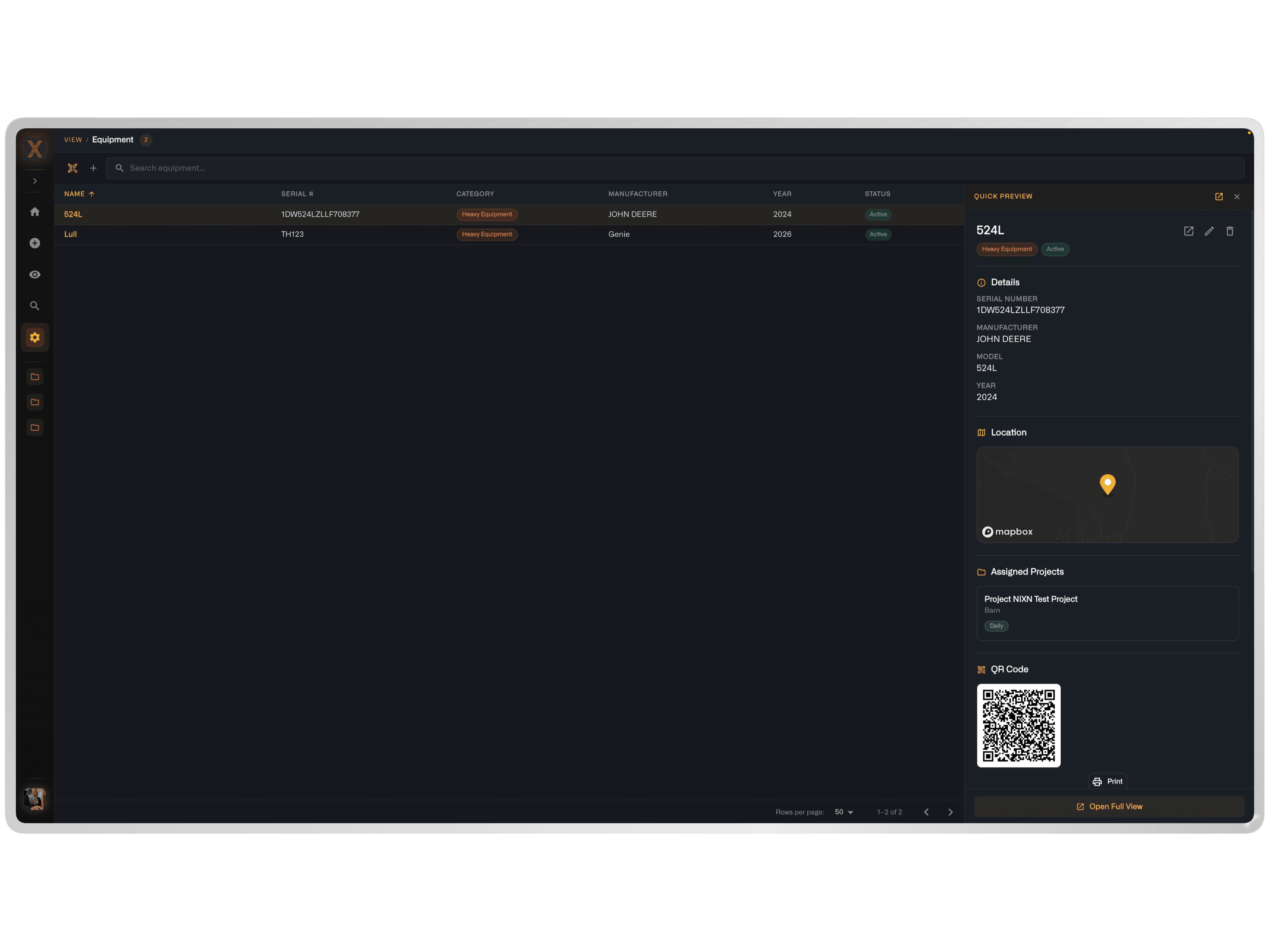
Task: Click the Active chip in preview
Action: coord(1055,249)
